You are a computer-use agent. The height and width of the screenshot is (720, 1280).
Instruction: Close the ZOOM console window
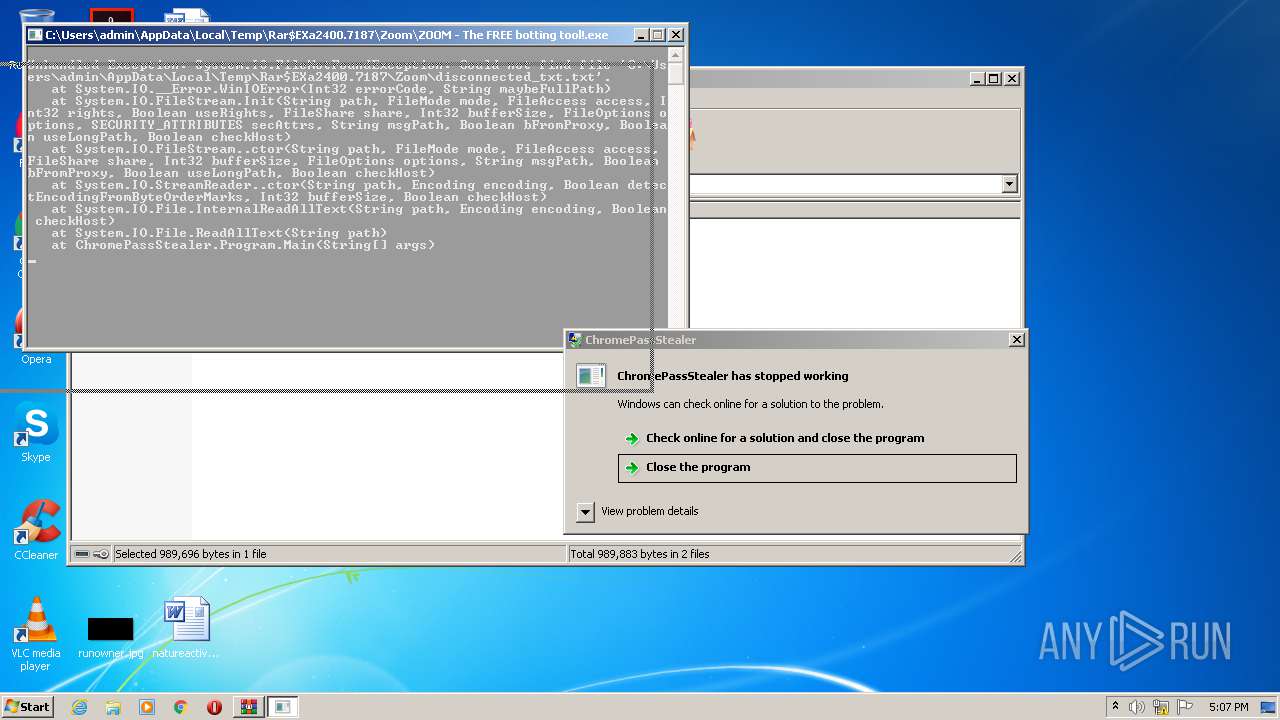676,35
